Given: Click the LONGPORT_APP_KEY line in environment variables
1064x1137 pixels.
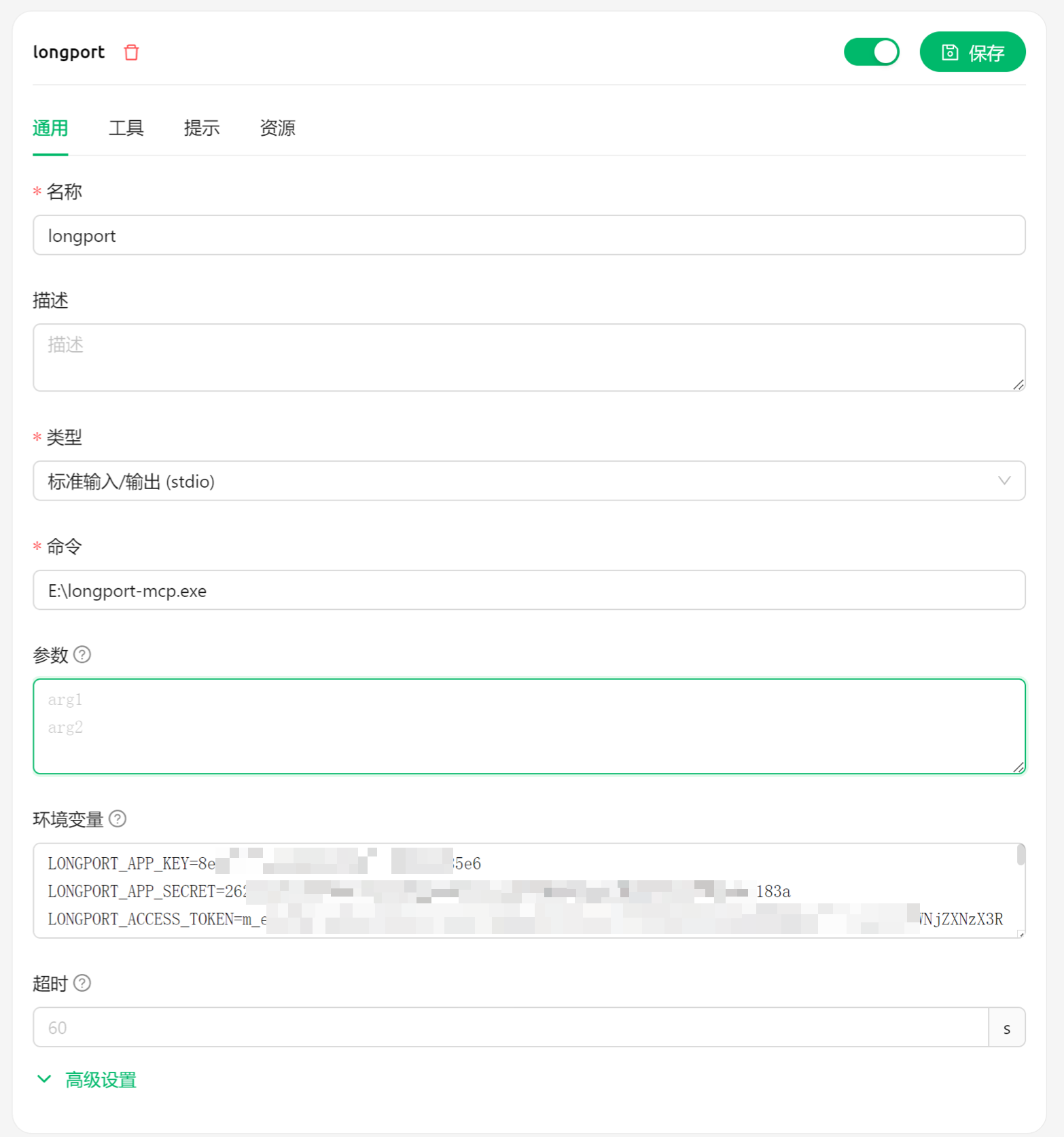Looking at the screenshot, I should click(264, 863).
